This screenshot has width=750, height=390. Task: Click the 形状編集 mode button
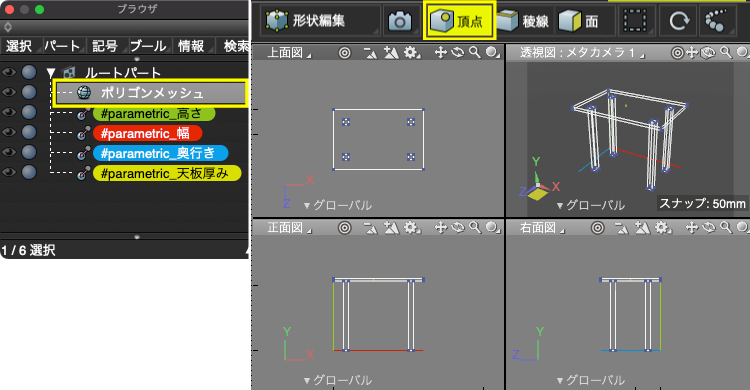click(306, 21)
